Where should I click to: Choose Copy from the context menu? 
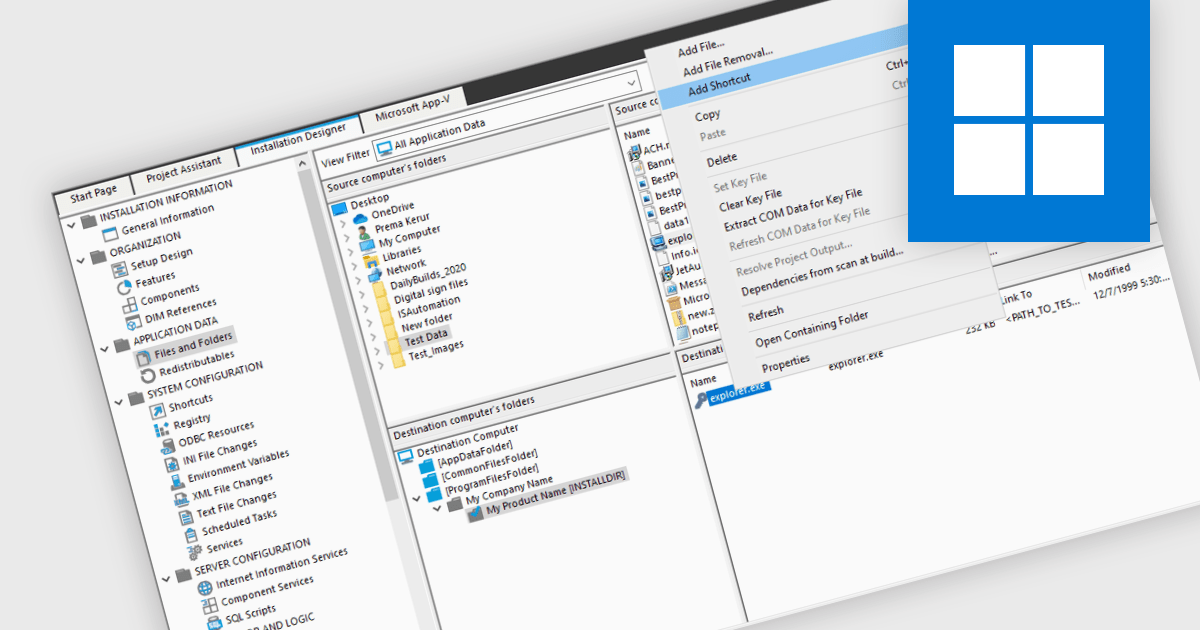[x=707, y=115]
